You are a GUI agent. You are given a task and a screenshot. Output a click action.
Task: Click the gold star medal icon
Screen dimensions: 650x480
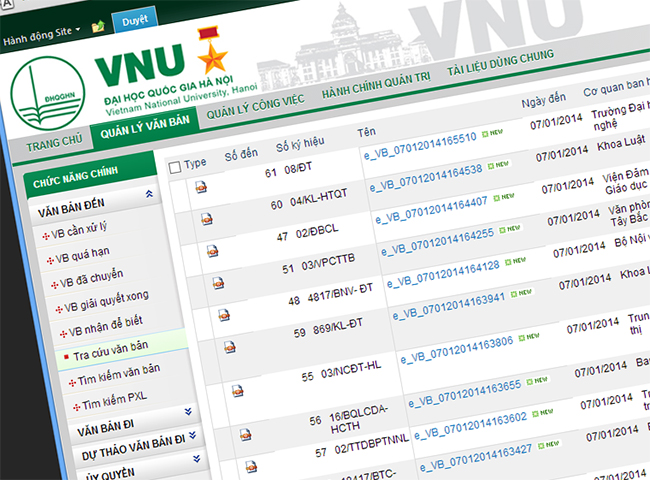(212, 51)
